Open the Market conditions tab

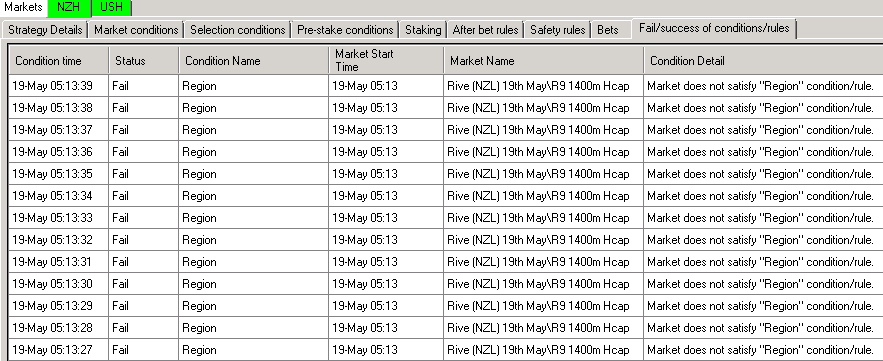(136, 30)
